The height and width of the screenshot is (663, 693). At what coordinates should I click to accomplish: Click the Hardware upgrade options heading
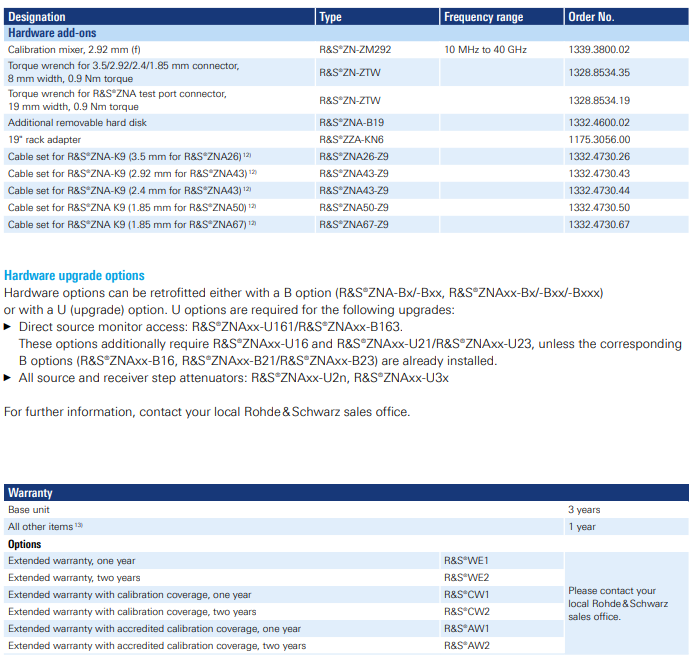(74, 275)
